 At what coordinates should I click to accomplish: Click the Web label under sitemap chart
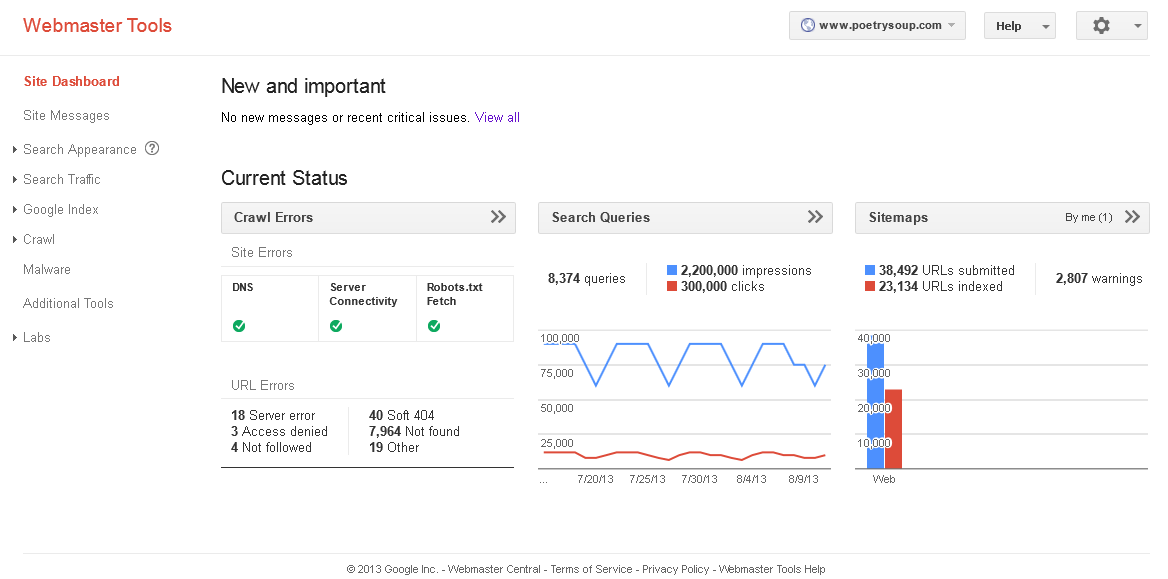click(x=884, y=479)
